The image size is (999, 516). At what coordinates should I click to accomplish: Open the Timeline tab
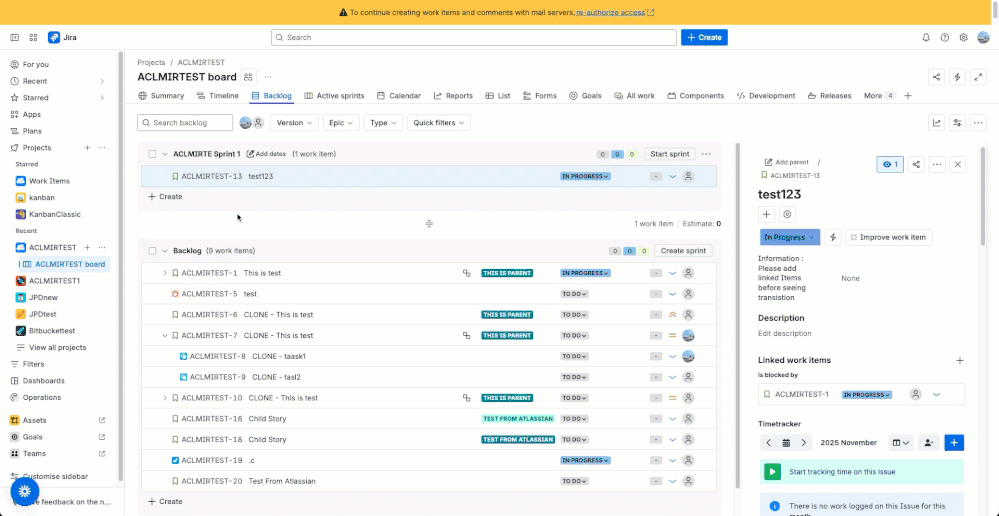(217, 96)
